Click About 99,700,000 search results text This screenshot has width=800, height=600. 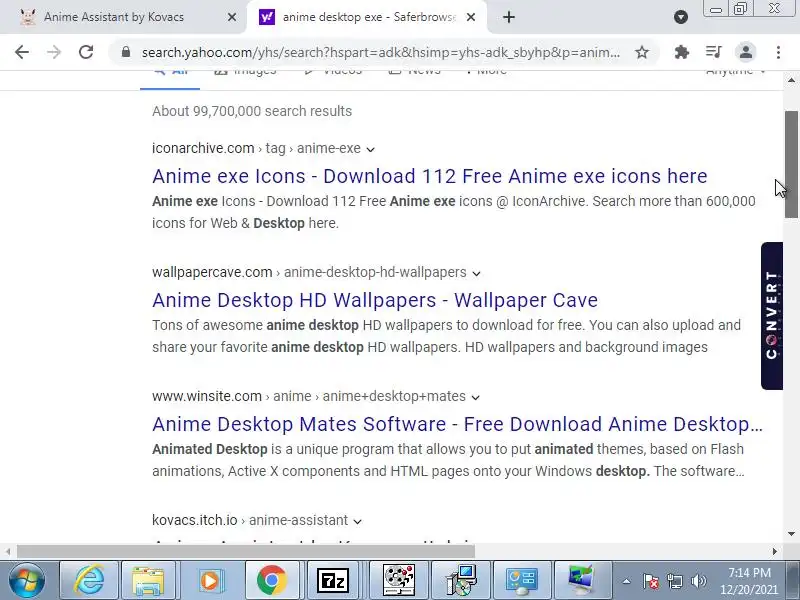click(252, 111)
